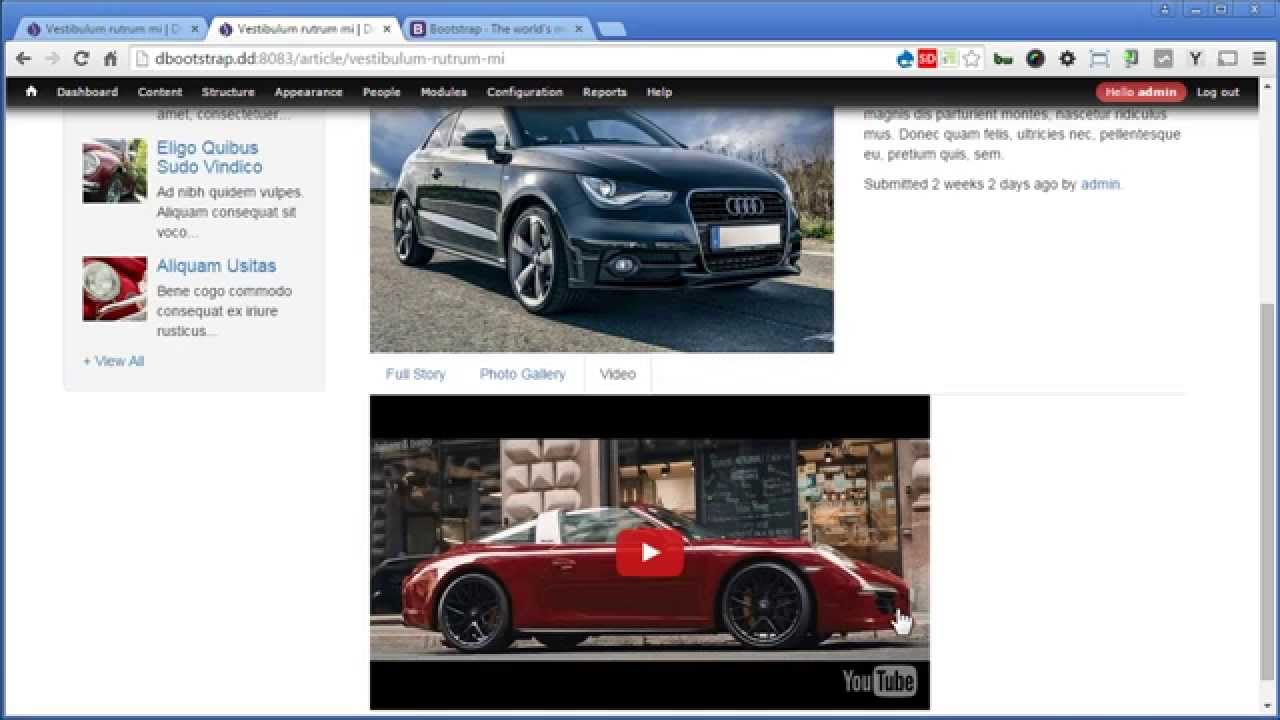Close the first Vestibulum rutrum mi tab

(194, 29)
